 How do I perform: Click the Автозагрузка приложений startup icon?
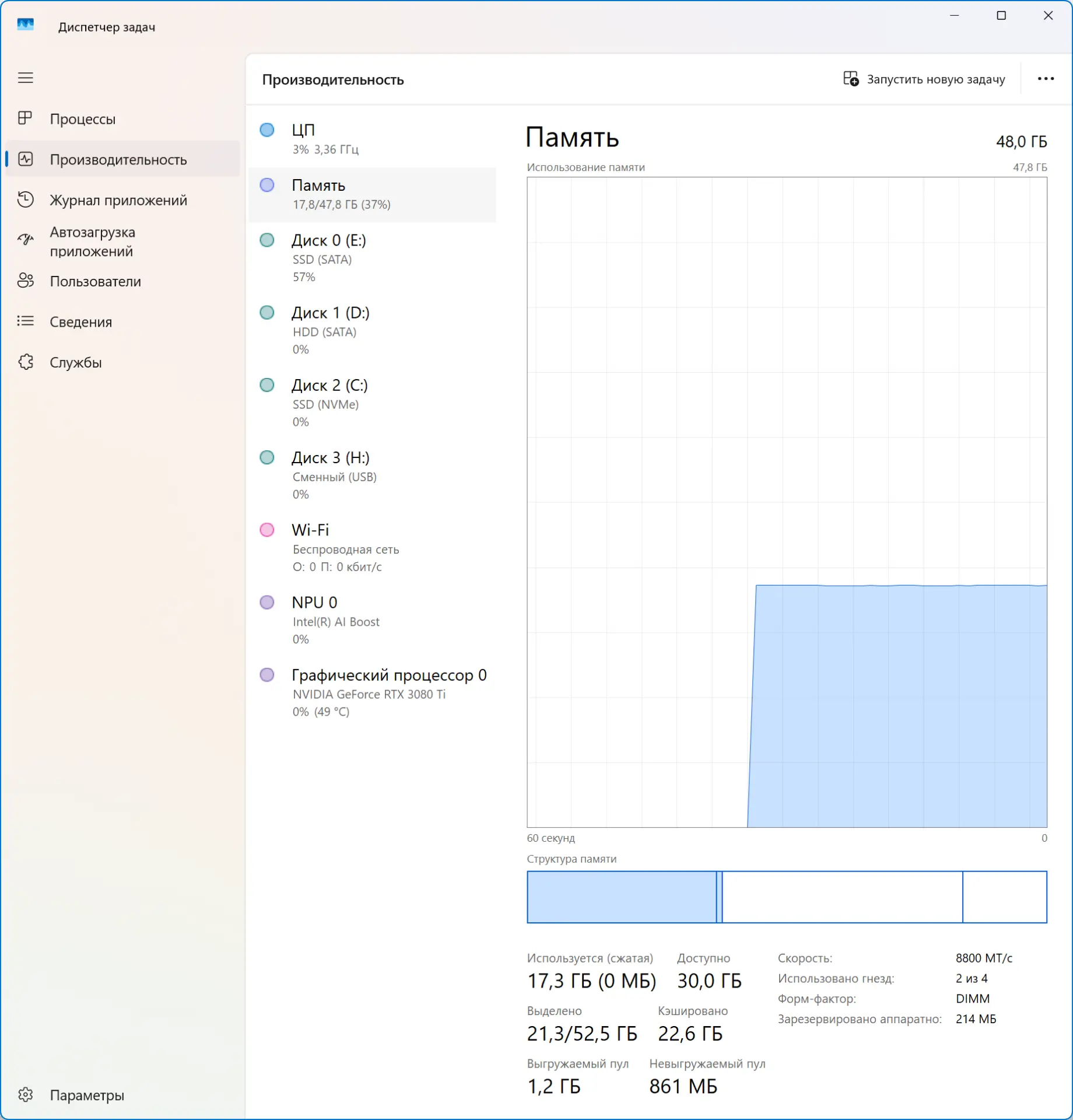(26, 238)
